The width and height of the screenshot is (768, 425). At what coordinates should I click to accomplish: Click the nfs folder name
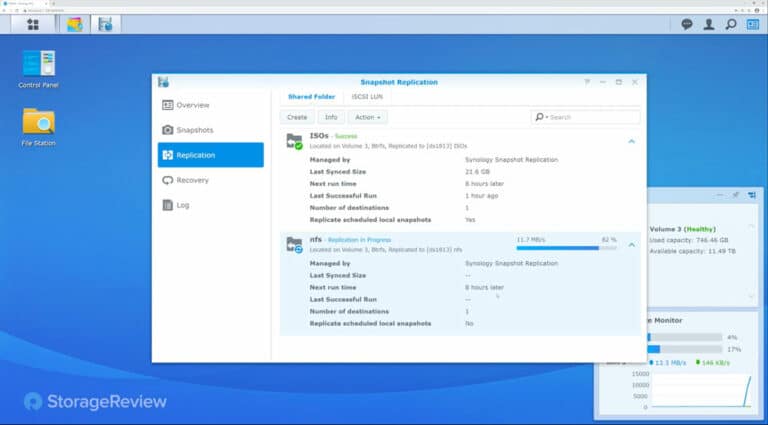[x=315, y=239]
